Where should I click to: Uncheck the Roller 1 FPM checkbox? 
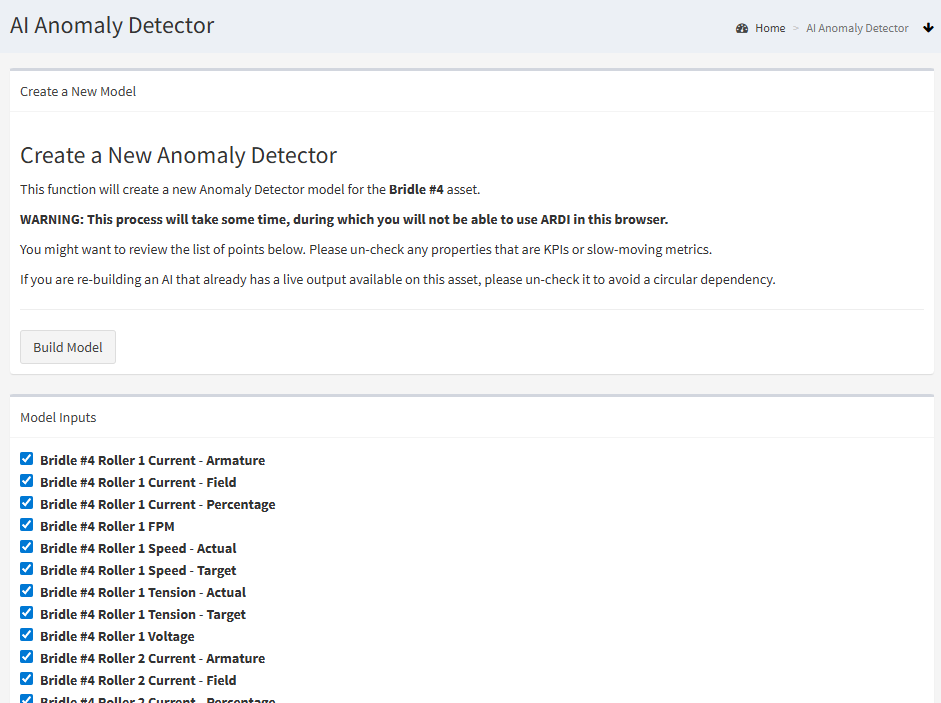click(x=27, y=525)
